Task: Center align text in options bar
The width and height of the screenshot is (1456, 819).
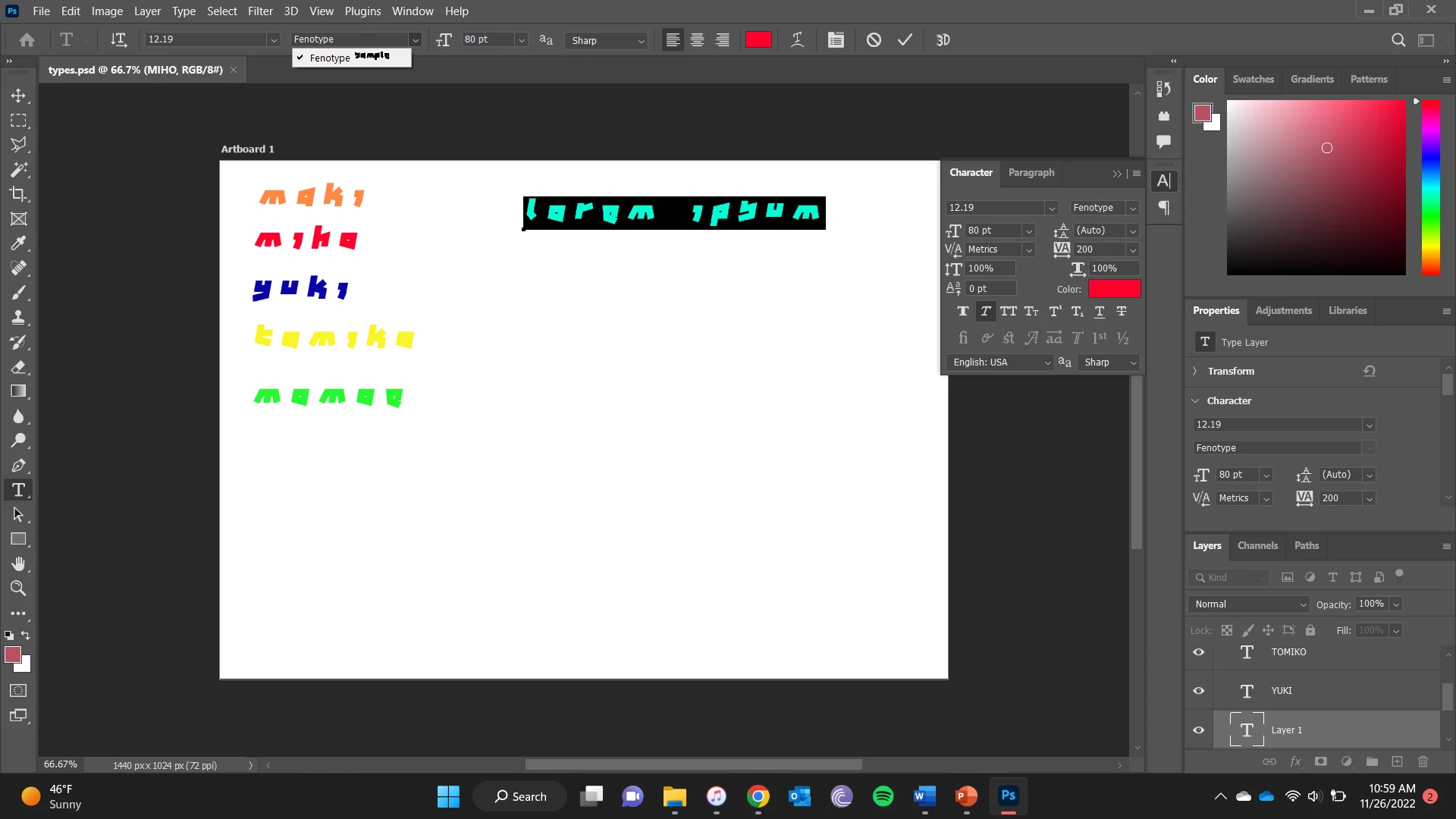Action: point(697,40)
